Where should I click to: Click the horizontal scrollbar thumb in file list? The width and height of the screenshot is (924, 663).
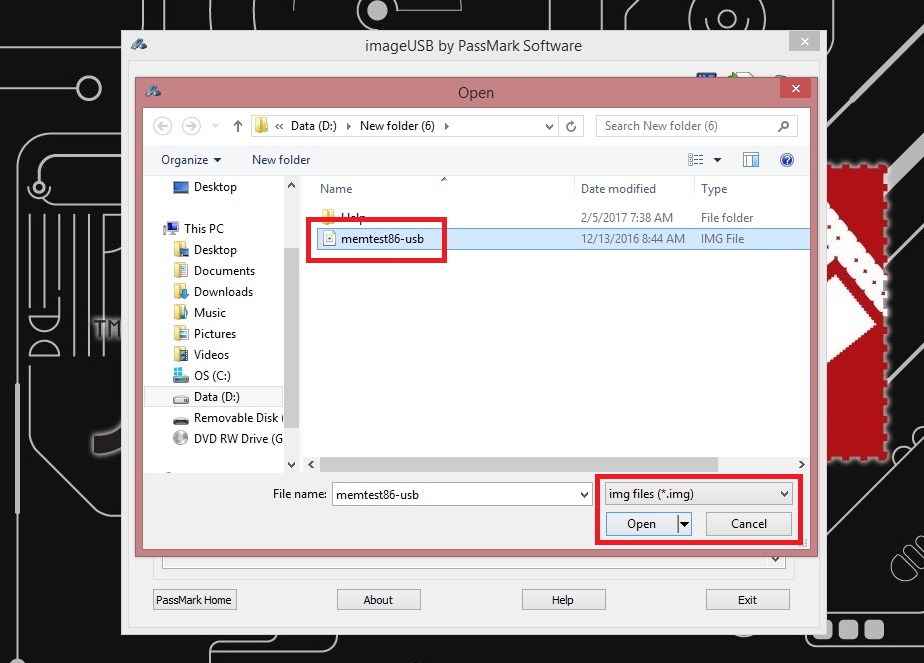click(519, 464)
